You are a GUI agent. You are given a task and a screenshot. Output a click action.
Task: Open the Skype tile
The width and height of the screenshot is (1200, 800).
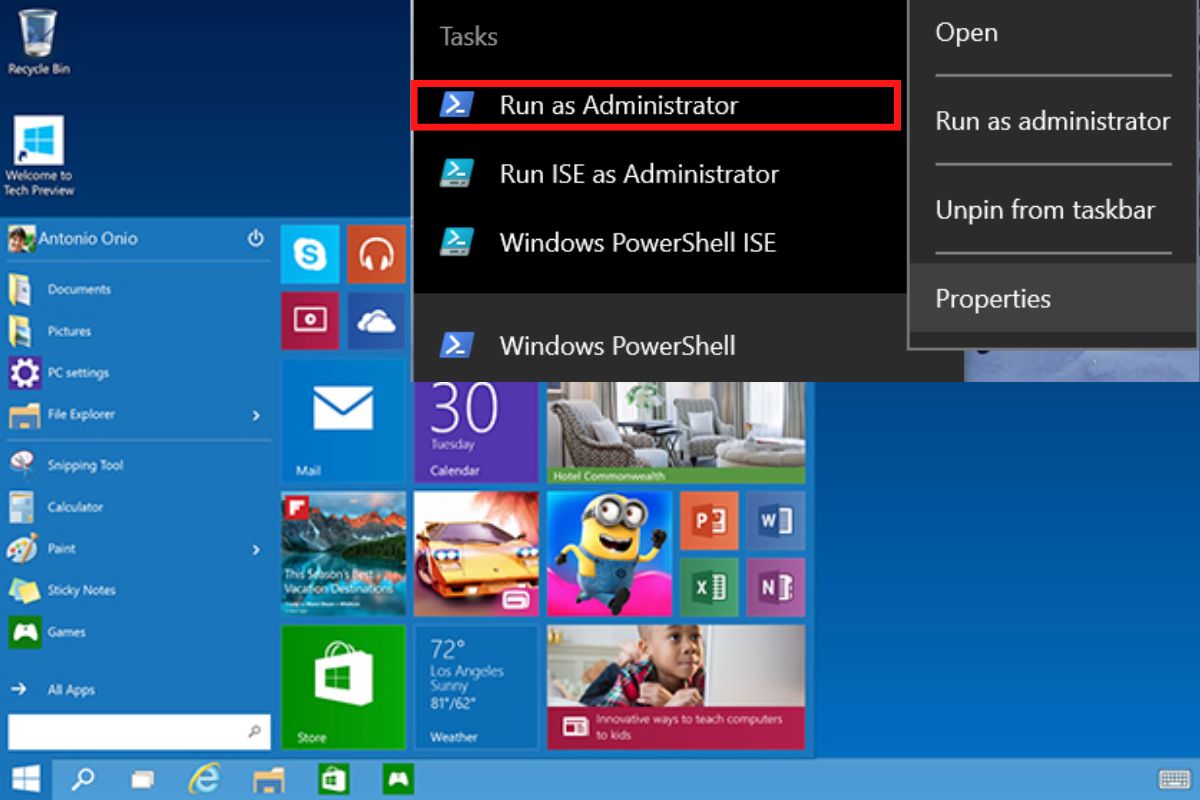tap(310, 254)
